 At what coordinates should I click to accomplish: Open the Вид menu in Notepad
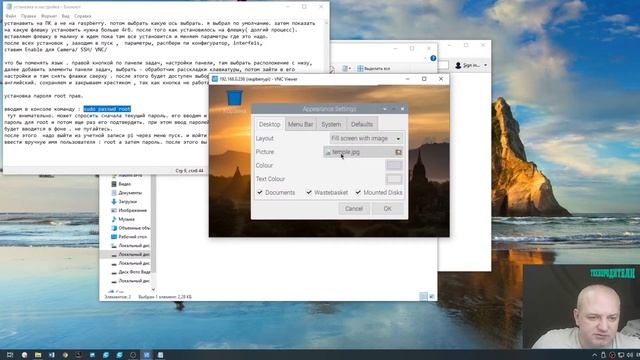coord(66,16)
